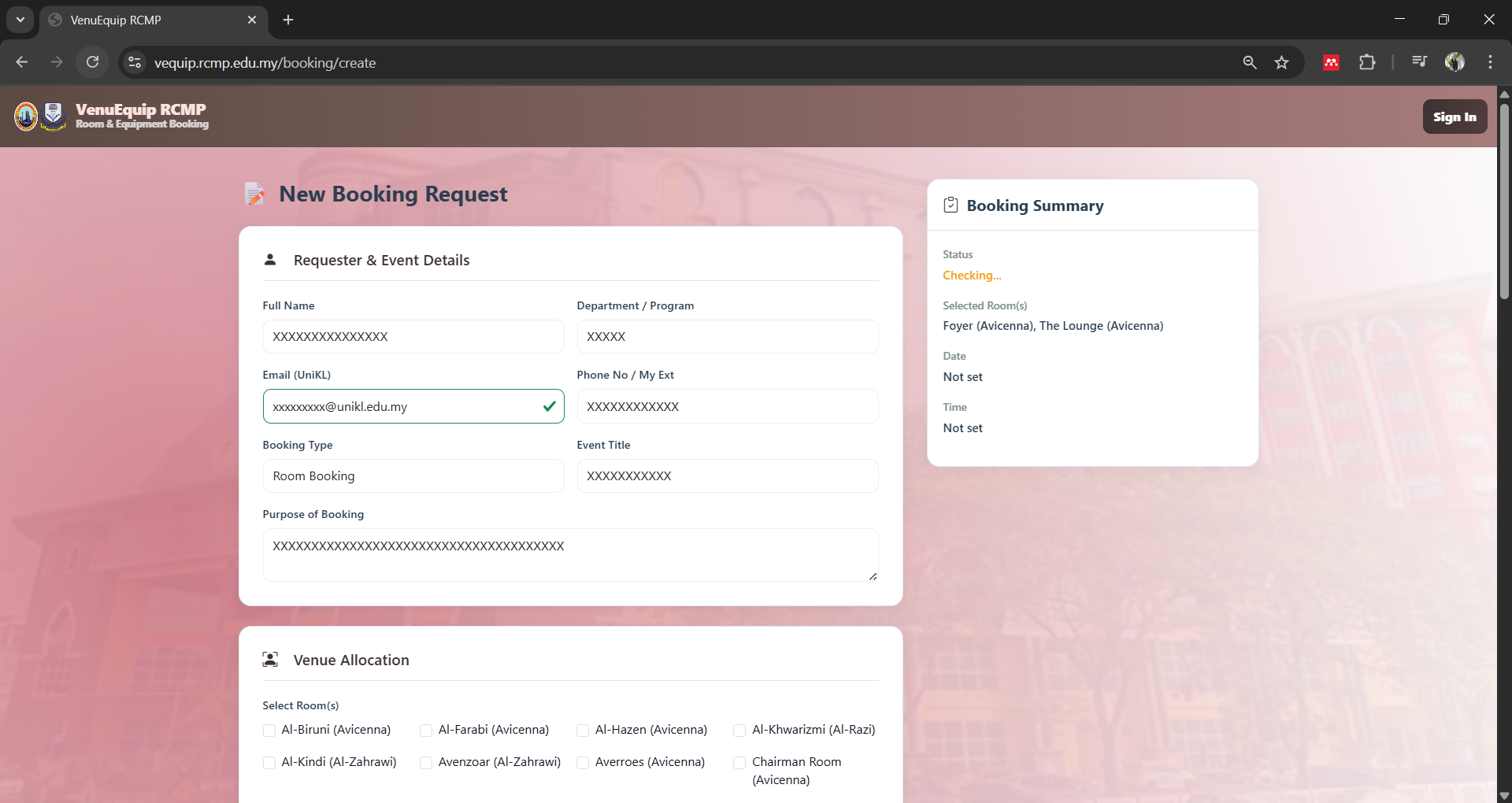Open the media control playlist icon
Image resolution: width=1512 pixels, height=803 pixels.
click(x=1419, y=62)
